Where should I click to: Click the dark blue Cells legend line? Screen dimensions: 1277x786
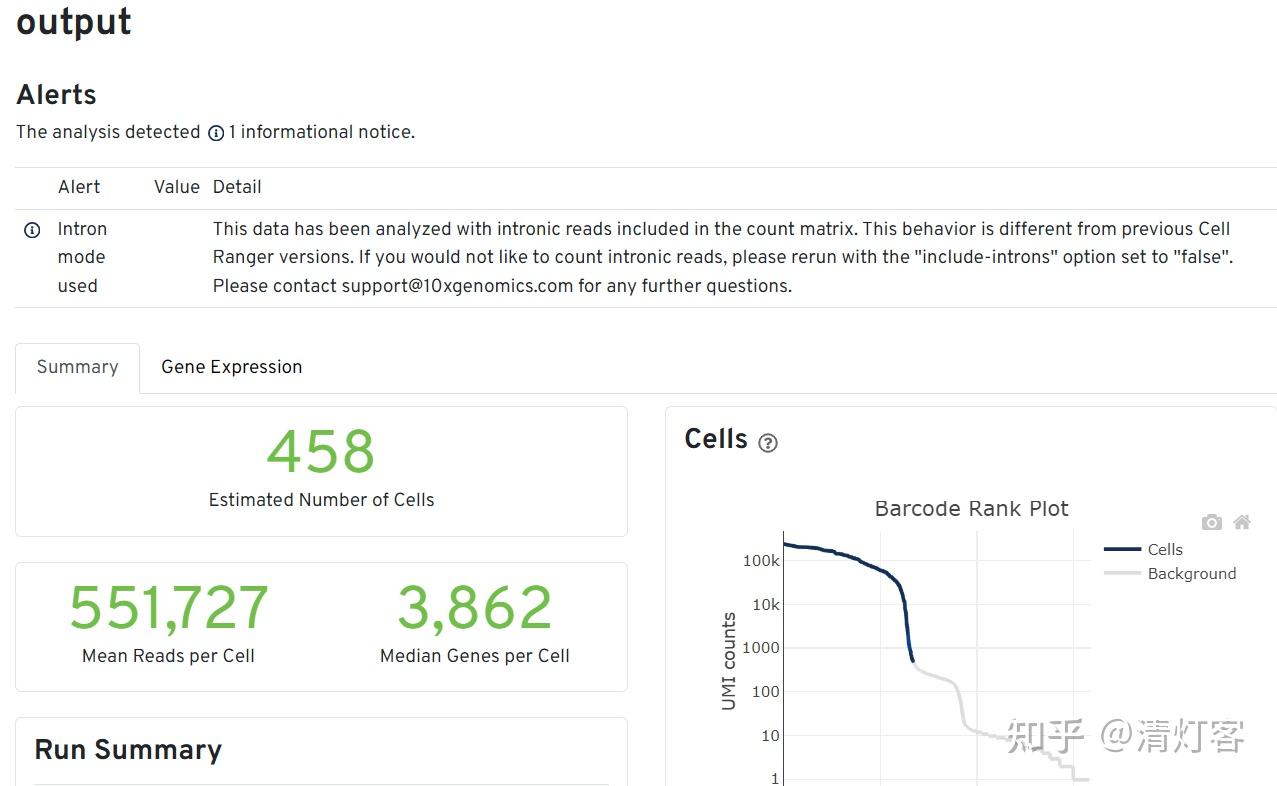coord(1122,549)
